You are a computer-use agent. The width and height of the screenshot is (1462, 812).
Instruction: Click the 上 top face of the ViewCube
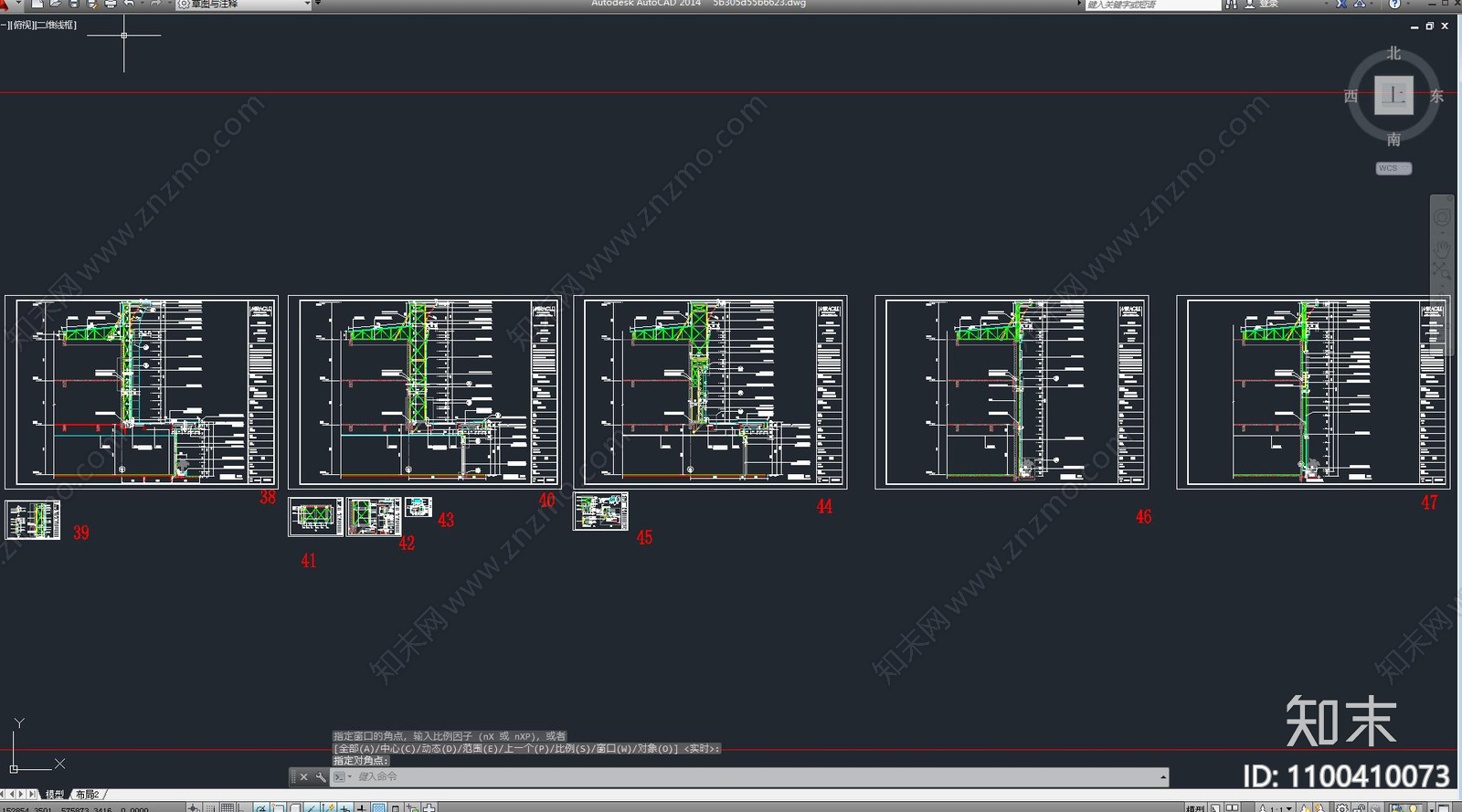pyautogui.click(x=1394, y=95)
